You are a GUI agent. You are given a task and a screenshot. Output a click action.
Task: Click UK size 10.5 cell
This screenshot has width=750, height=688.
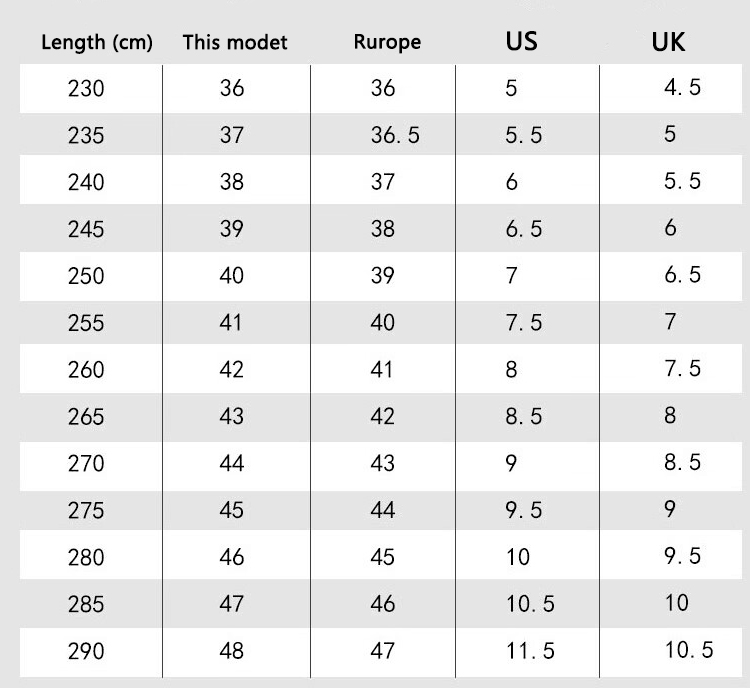689,650
